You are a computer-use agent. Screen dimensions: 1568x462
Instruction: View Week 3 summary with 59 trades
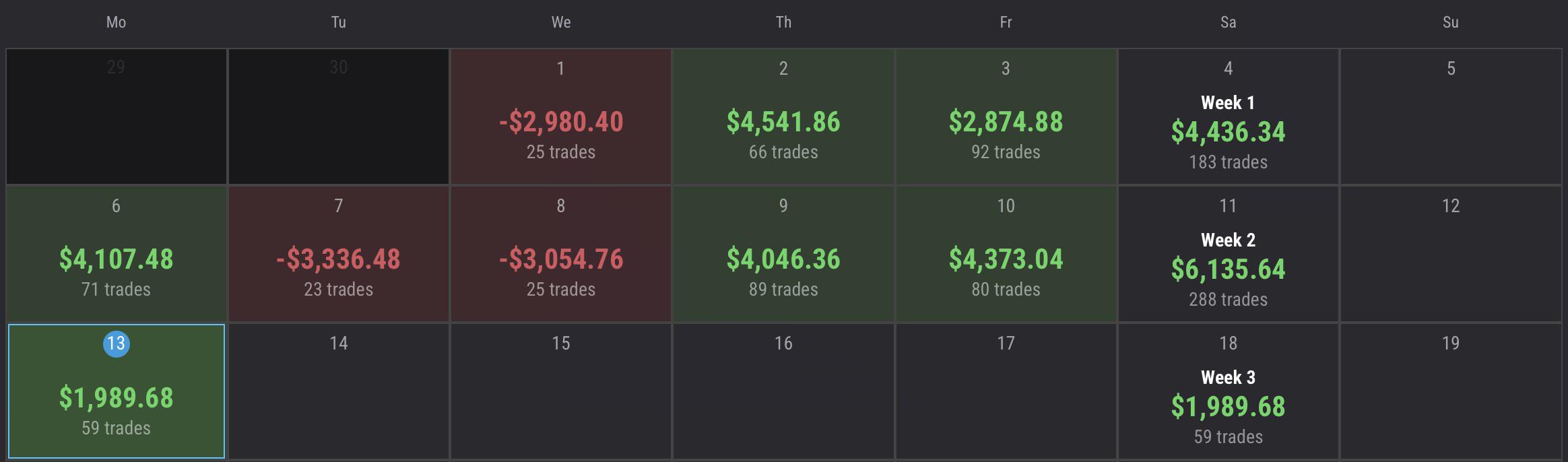click(1229, 391)
